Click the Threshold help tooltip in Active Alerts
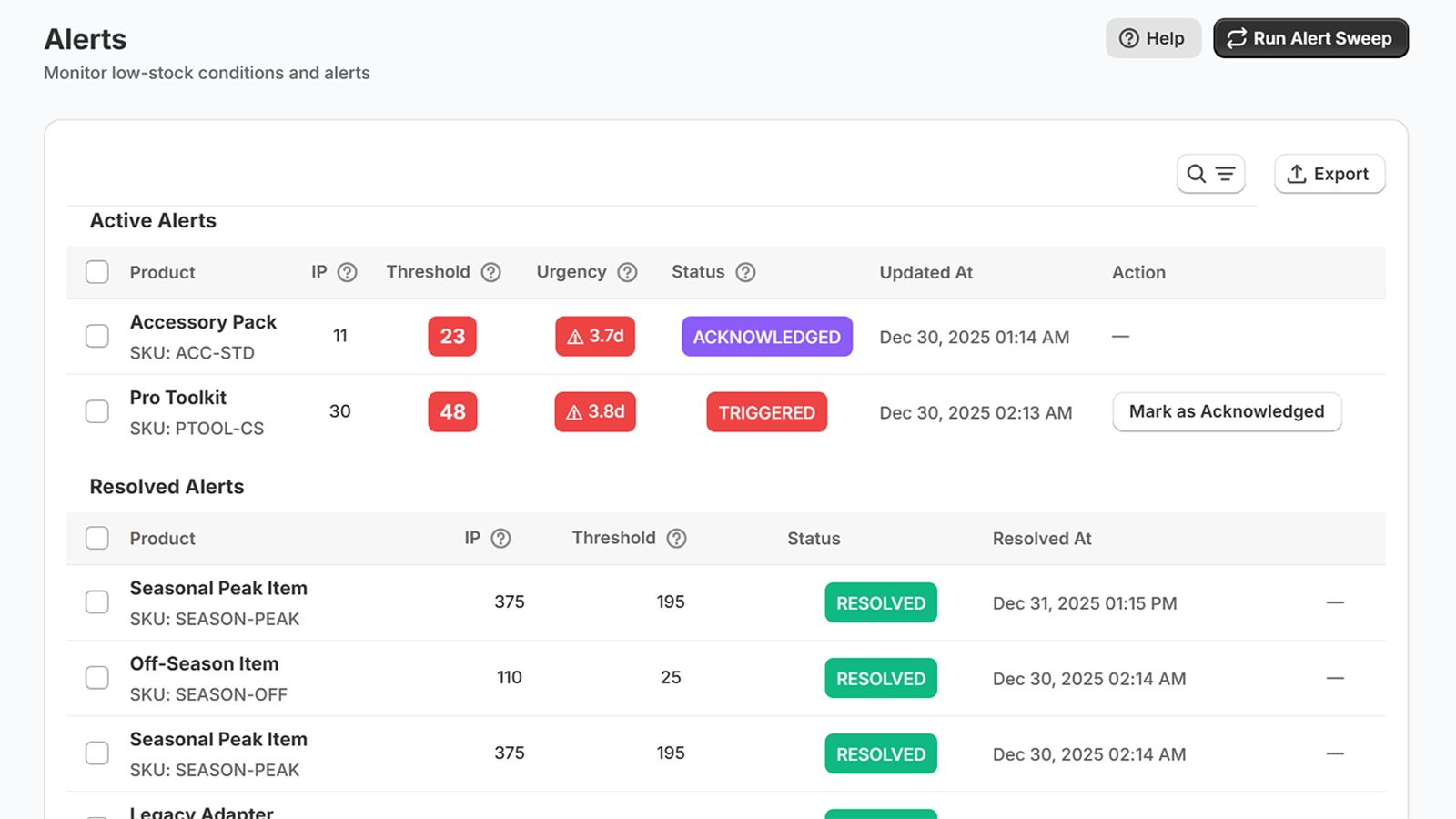 [x=491, y=271]
